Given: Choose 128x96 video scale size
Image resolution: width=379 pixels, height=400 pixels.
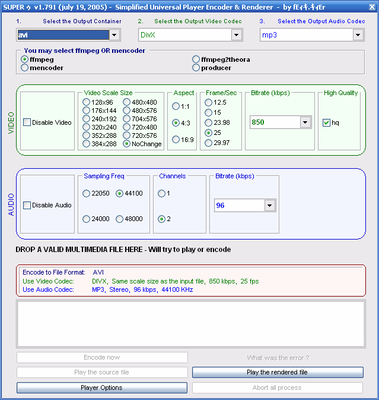Looking at the screenshot, I should pyautogui.click(x=86, y=102).
